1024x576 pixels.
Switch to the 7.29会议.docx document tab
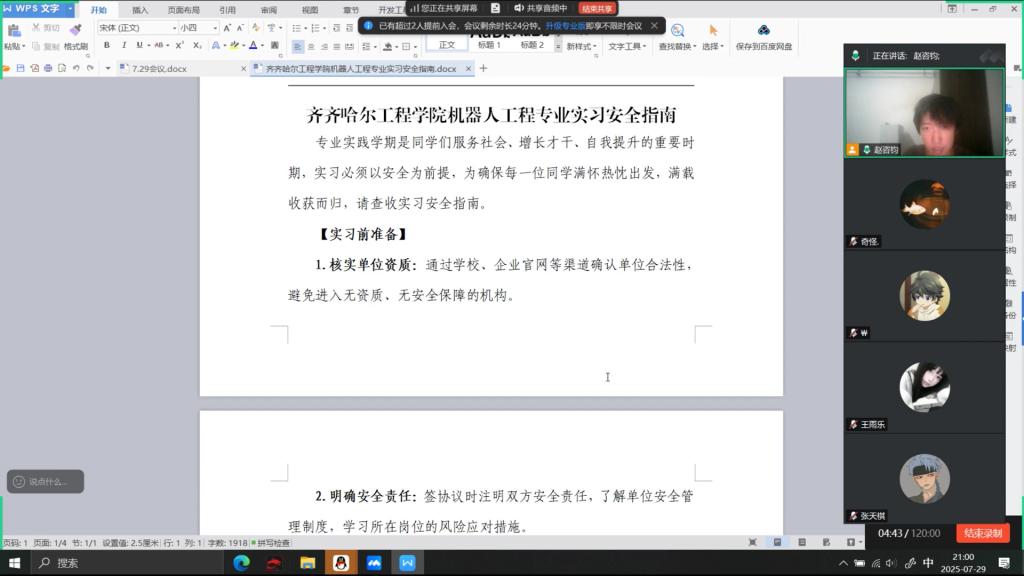160,69
